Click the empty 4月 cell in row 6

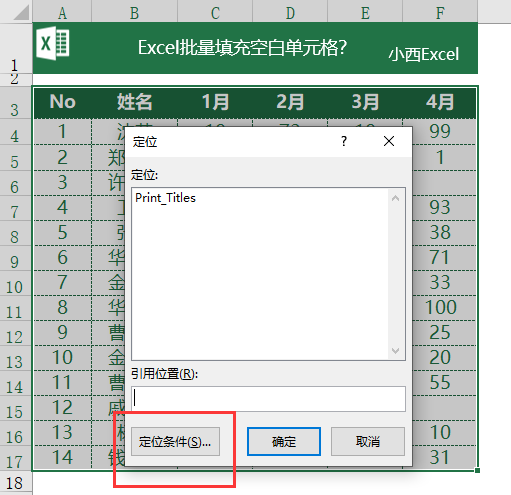(x=444, y=183)
